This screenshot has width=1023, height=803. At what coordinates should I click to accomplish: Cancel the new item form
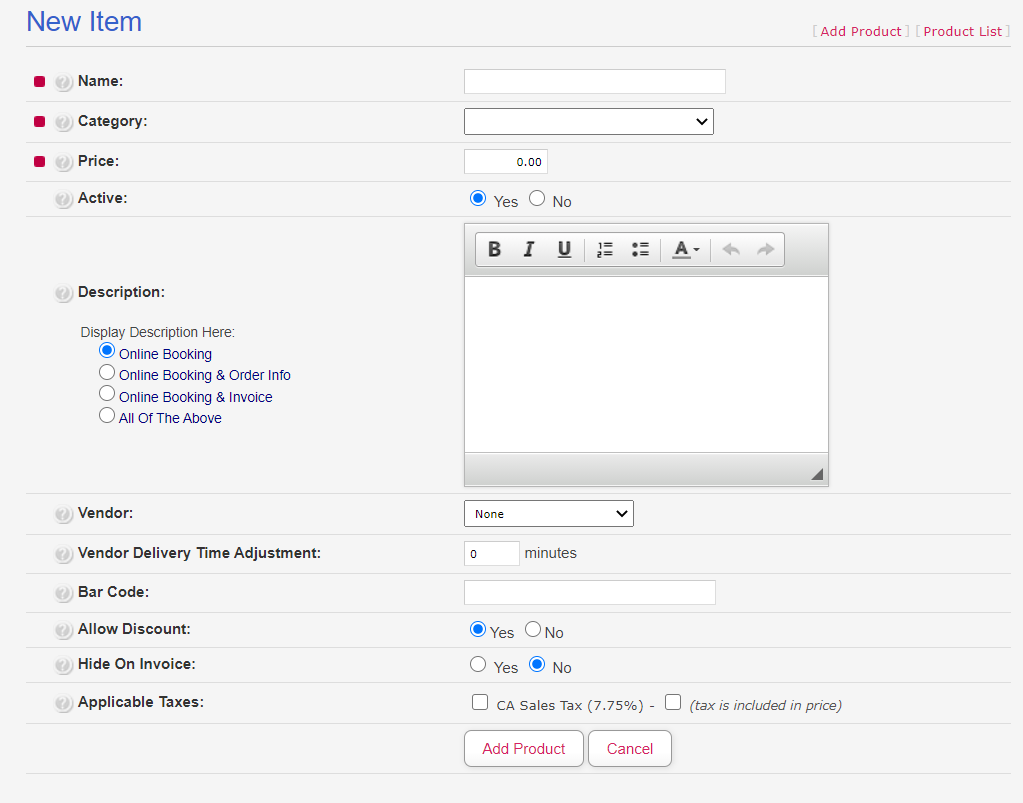(630, 748)
